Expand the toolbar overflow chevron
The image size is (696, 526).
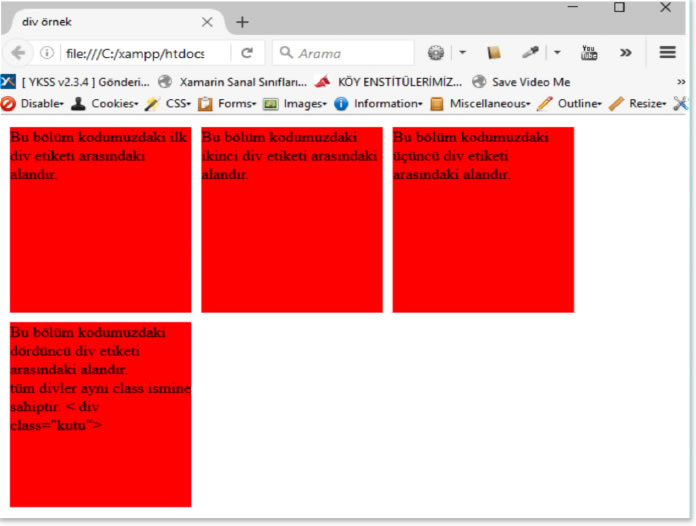(626, 53)
